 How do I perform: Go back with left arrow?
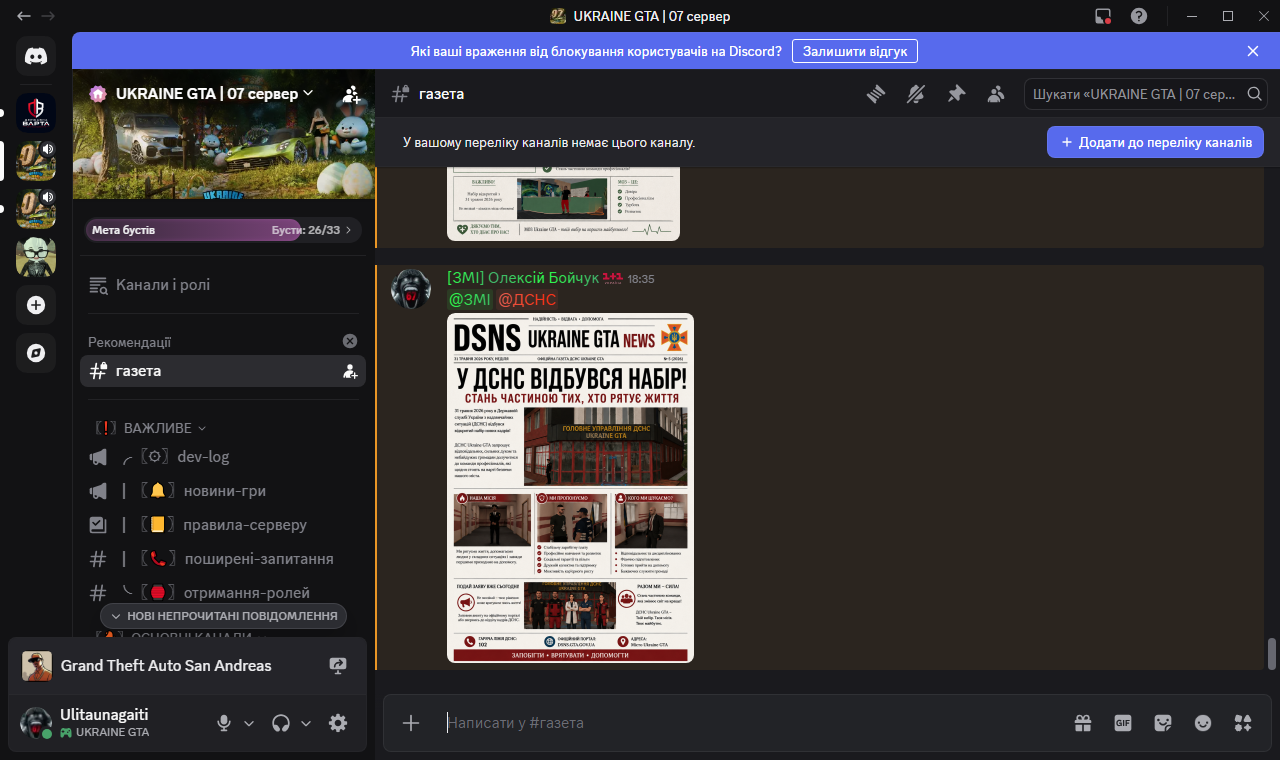pyautogui.click(x=23, y=16)
